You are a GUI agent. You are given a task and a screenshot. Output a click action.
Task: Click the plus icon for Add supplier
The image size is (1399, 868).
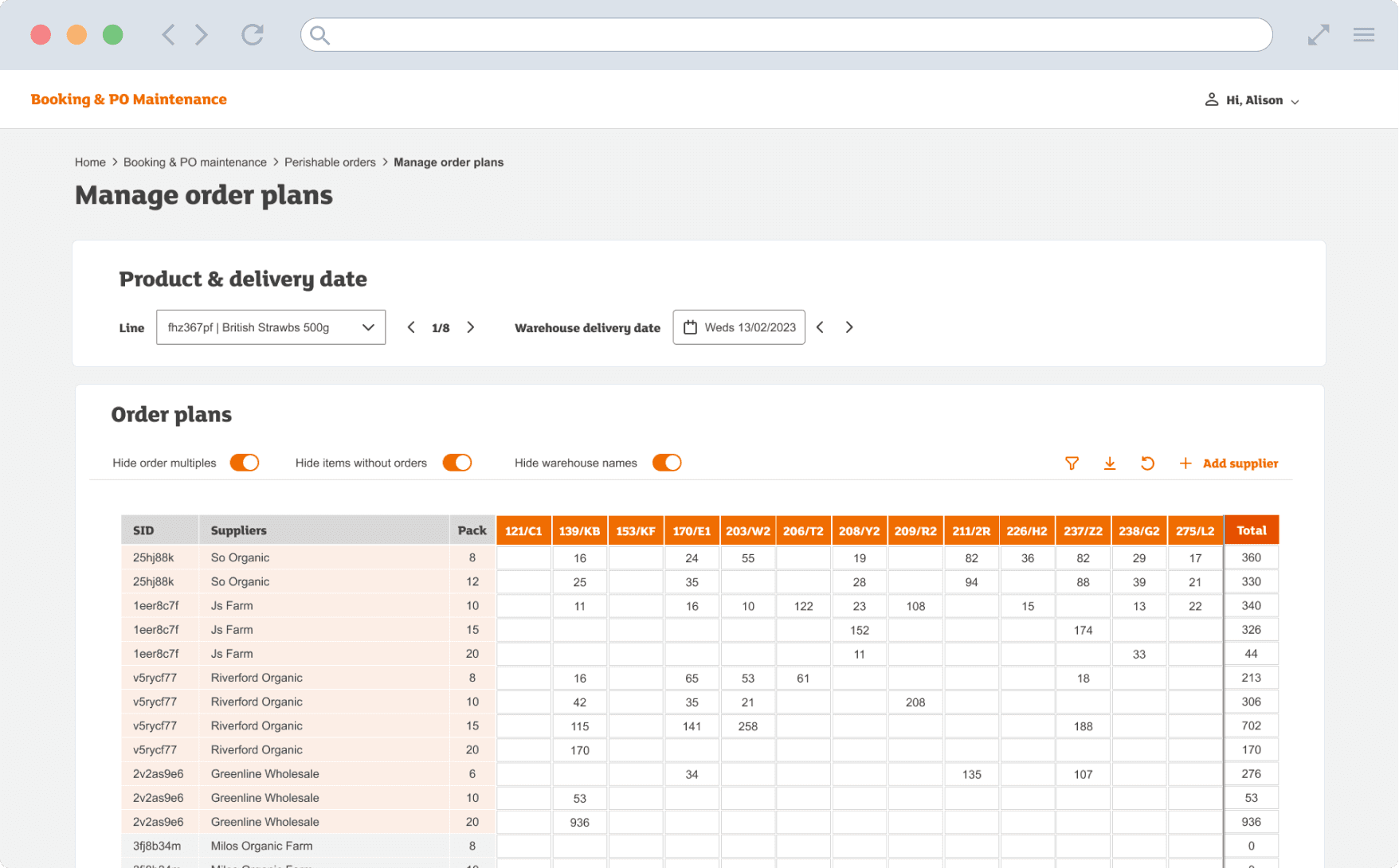click(1185, 463)
